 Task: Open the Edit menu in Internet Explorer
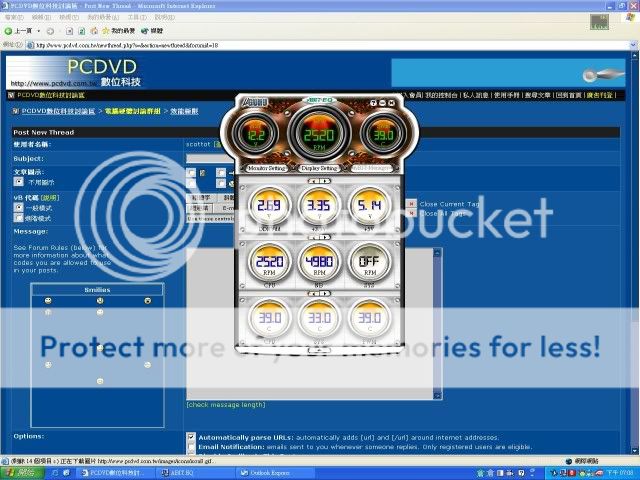[x=41, y=18]
